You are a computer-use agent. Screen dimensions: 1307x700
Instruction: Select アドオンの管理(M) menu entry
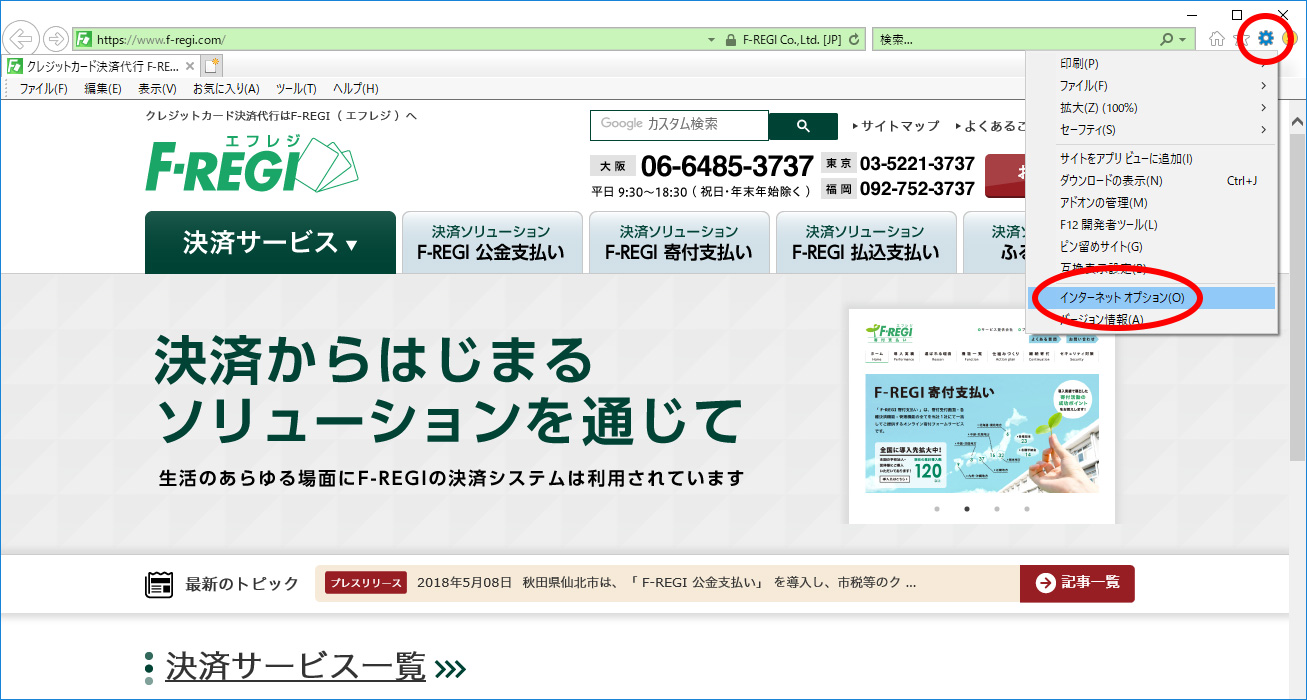1152,203
